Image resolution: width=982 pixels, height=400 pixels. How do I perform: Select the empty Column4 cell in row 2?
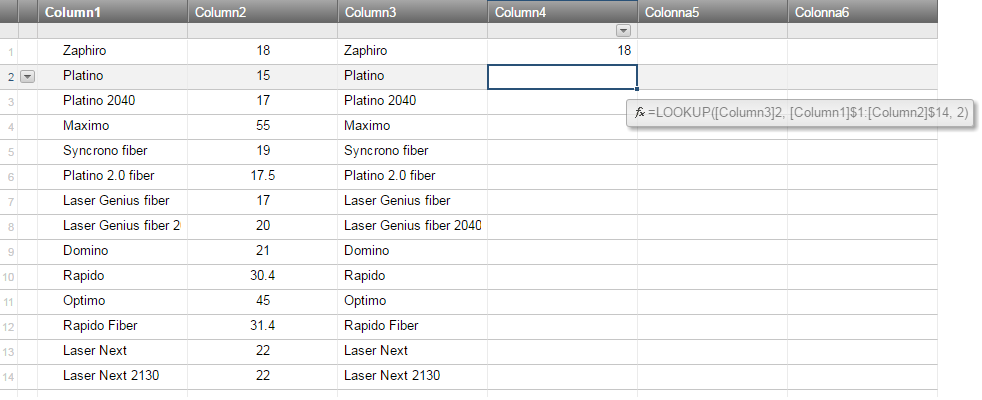(x=562, y=76)
